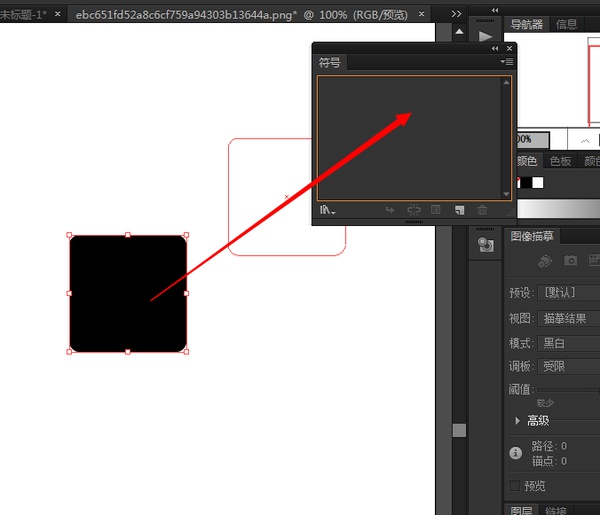Switch to the 色板 tab
Image resolution: width=600 pixels, height=515 pixels.
[x=561, y=161]
